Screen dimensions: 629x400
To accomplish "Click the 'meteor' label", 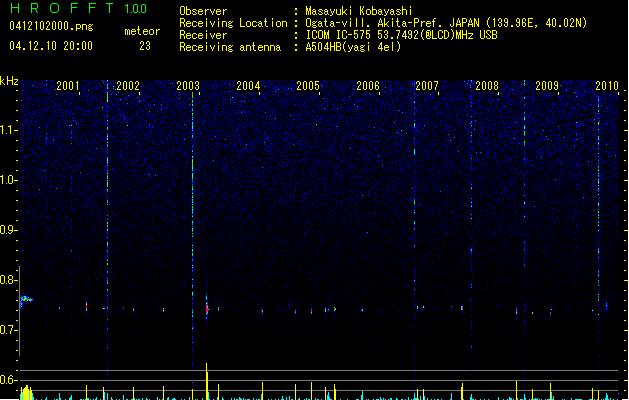I will pyautogui.click(x=142, y=31).
